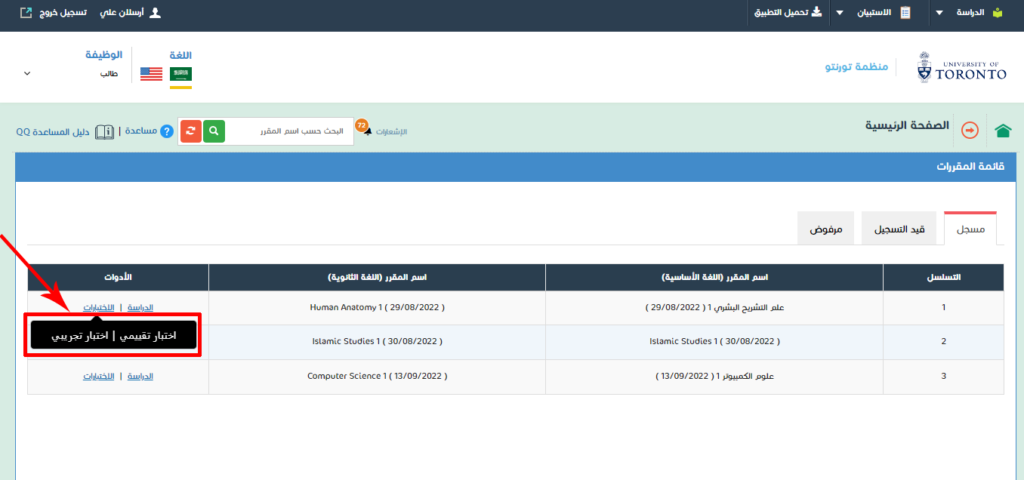Open the مرفوض tab
1024x480 pixels.
click(826, 229)
